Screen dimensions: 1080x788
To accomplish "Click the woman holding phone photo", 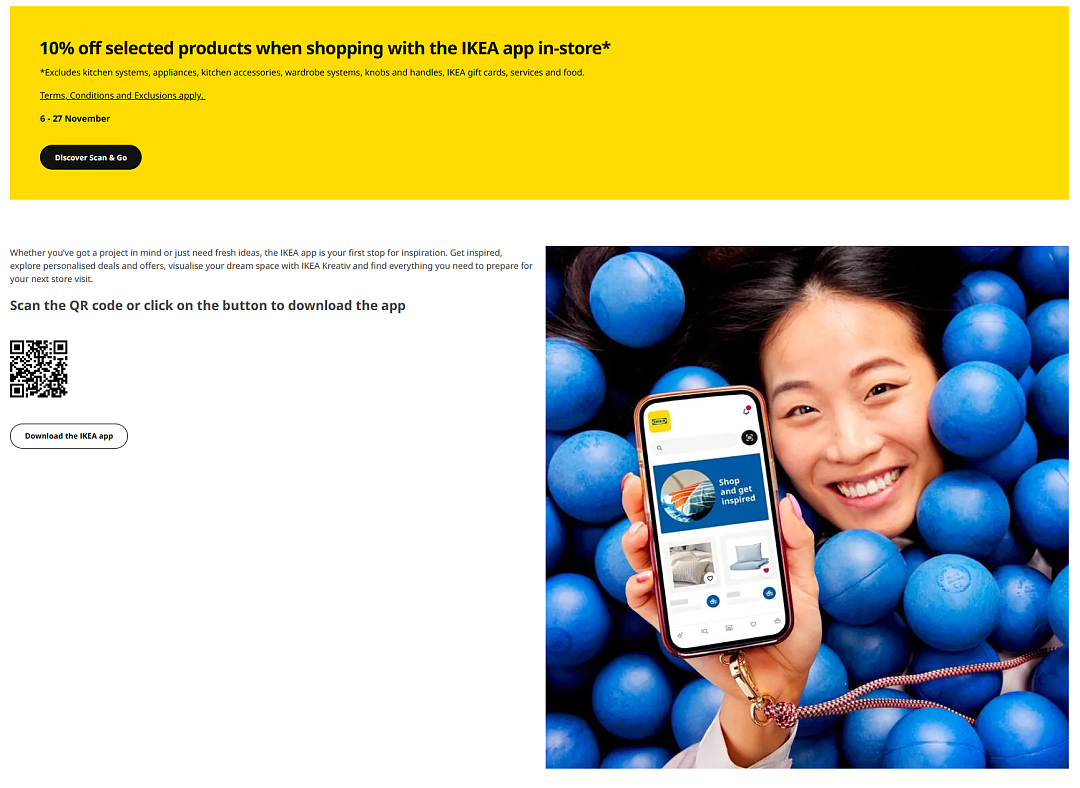I will pos(807,507).
